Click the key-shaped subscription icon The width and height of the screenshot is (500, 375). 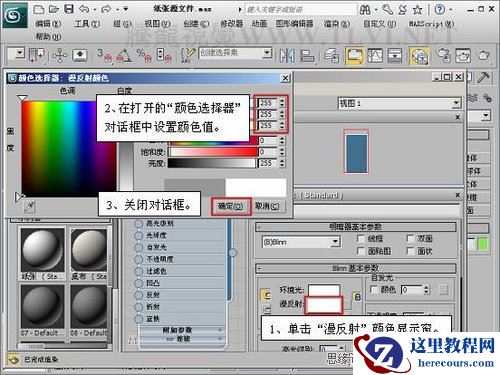[388, 9]
